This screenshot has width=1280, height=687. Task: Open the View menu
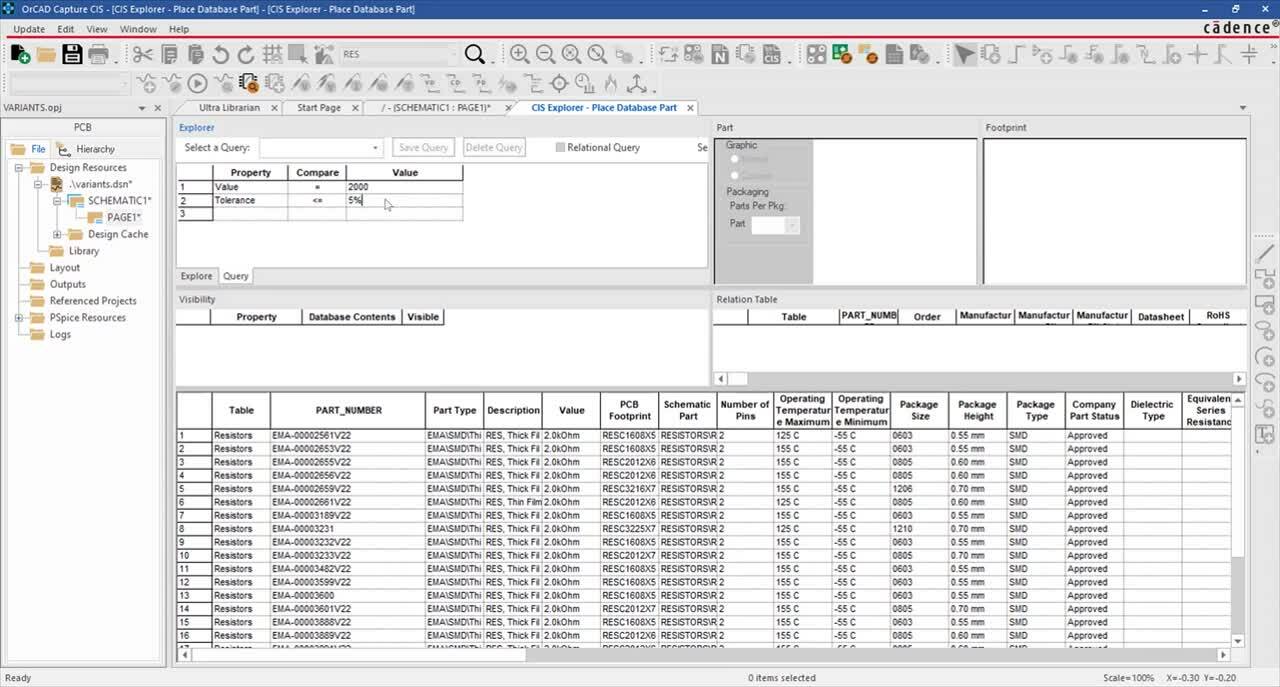(x=97, y=29)
